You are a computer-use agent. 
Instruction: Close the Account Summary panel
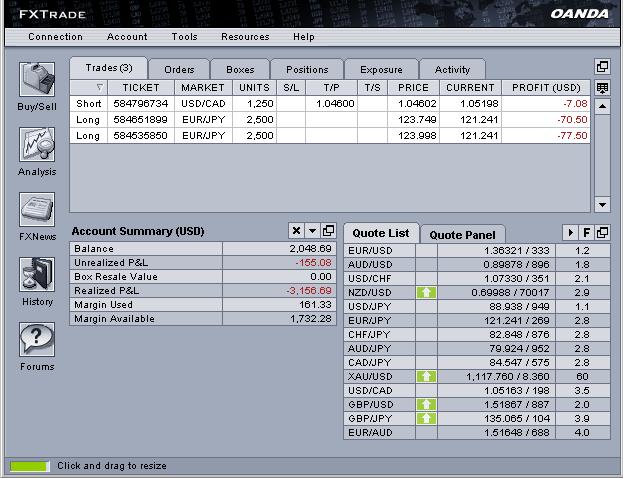coord(296,230)
